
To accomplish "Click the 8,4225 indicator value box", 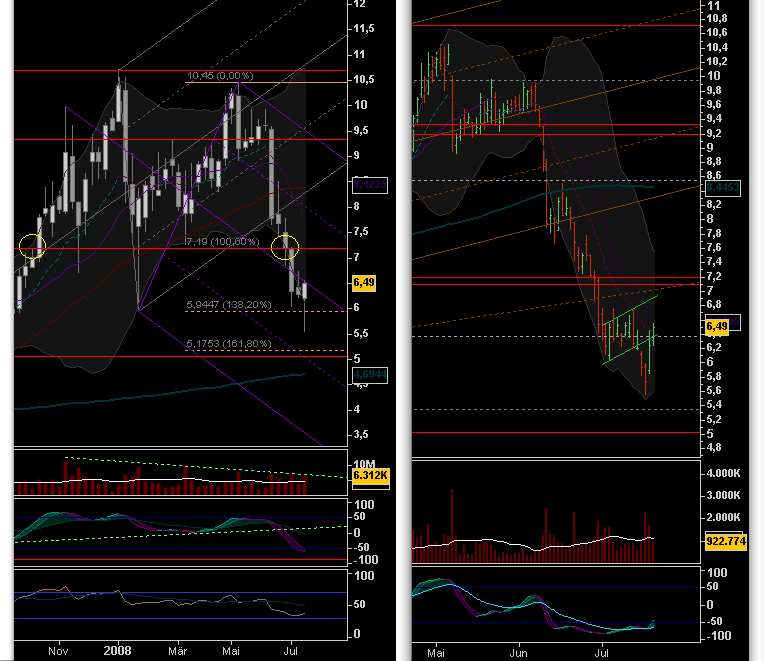I will point(370,185).
